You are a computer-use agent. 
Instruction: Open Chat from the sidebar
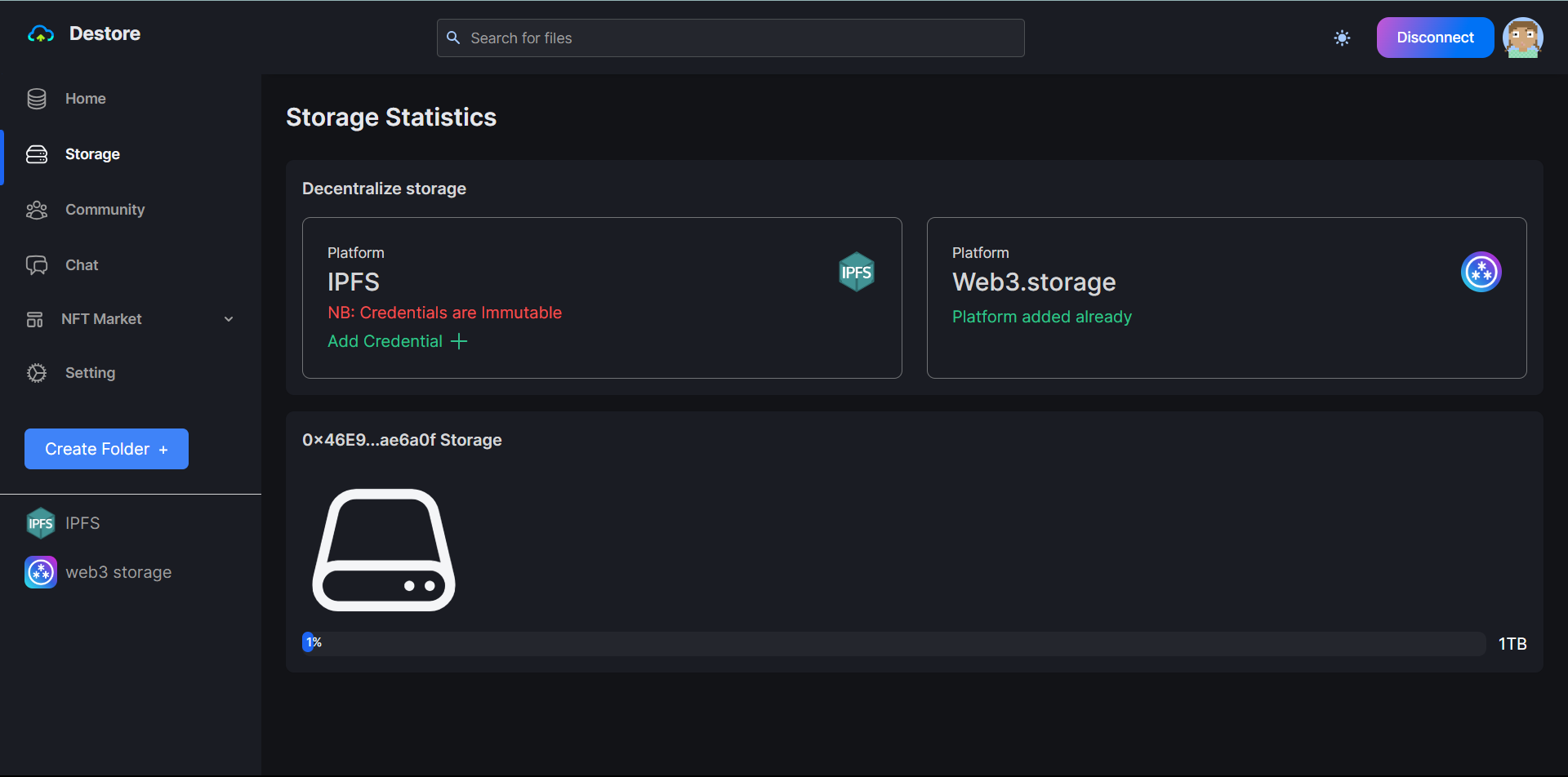[x=82, y=265]
